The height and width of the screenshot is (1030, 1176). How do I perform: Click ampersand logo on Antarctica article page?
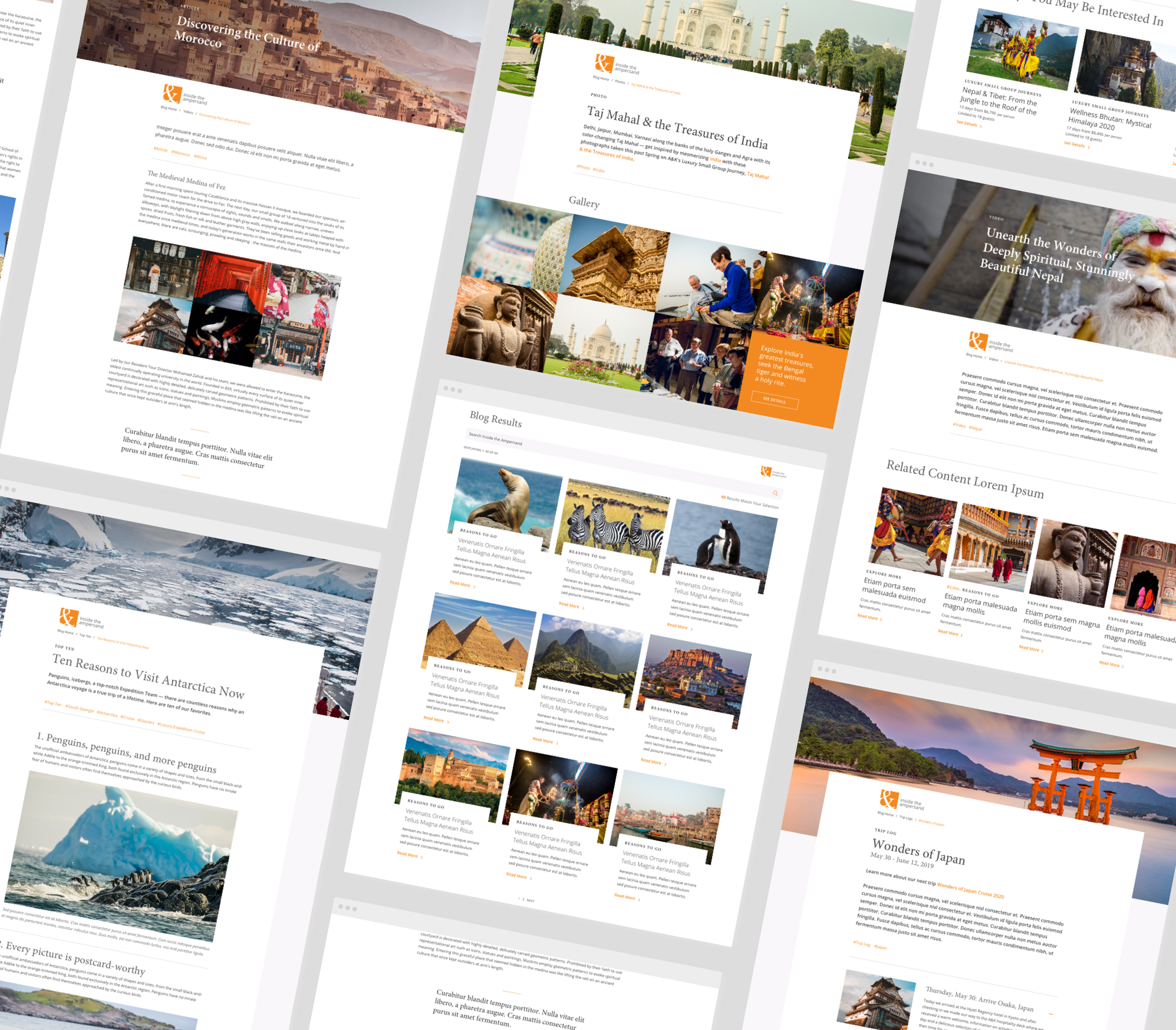pyautogui.click(x=68, y=617)
